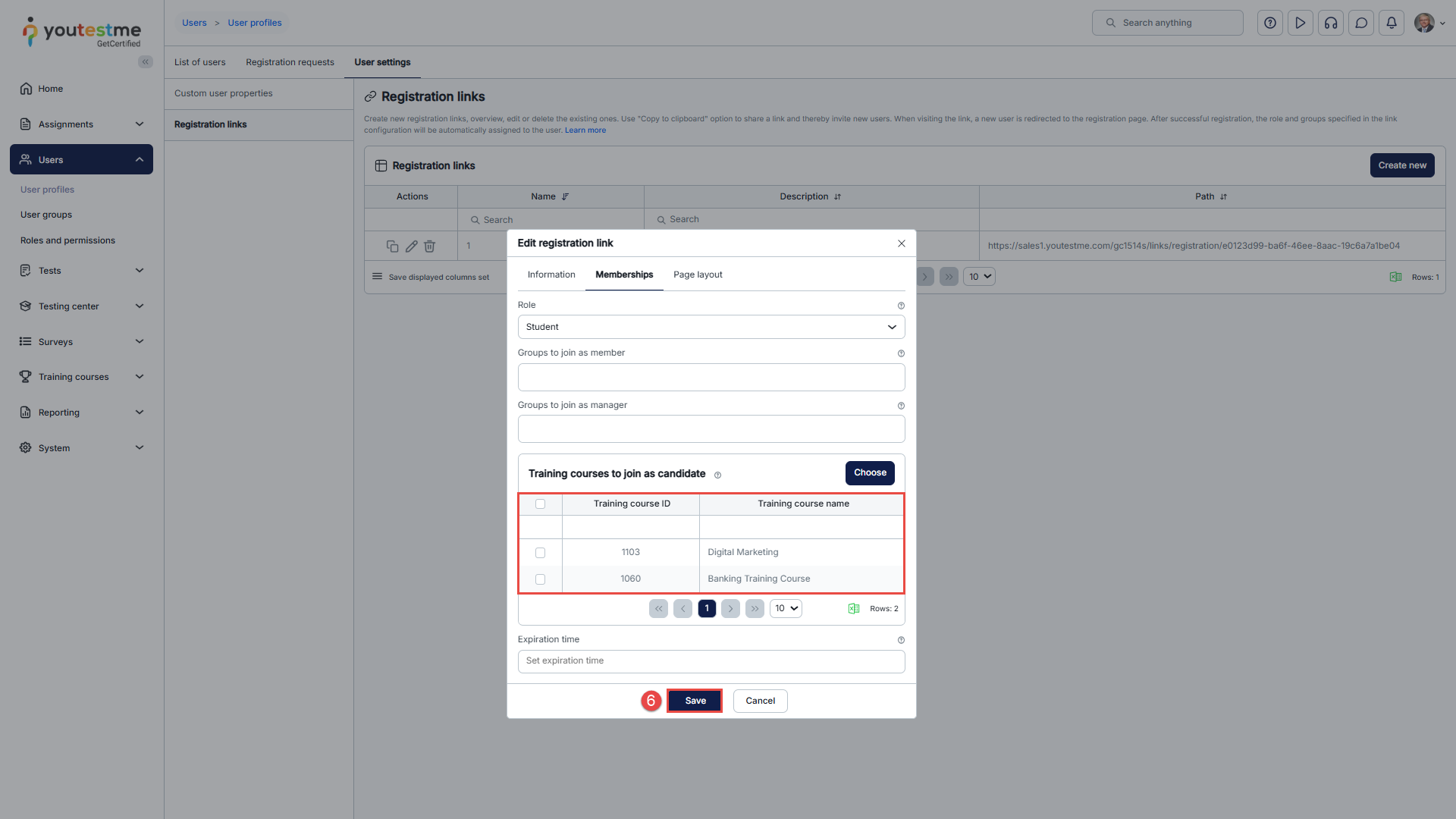This screenshot has height=819, width=1456.
Task: Click the Set expiration time field
Action: click(x=711, y=661)
